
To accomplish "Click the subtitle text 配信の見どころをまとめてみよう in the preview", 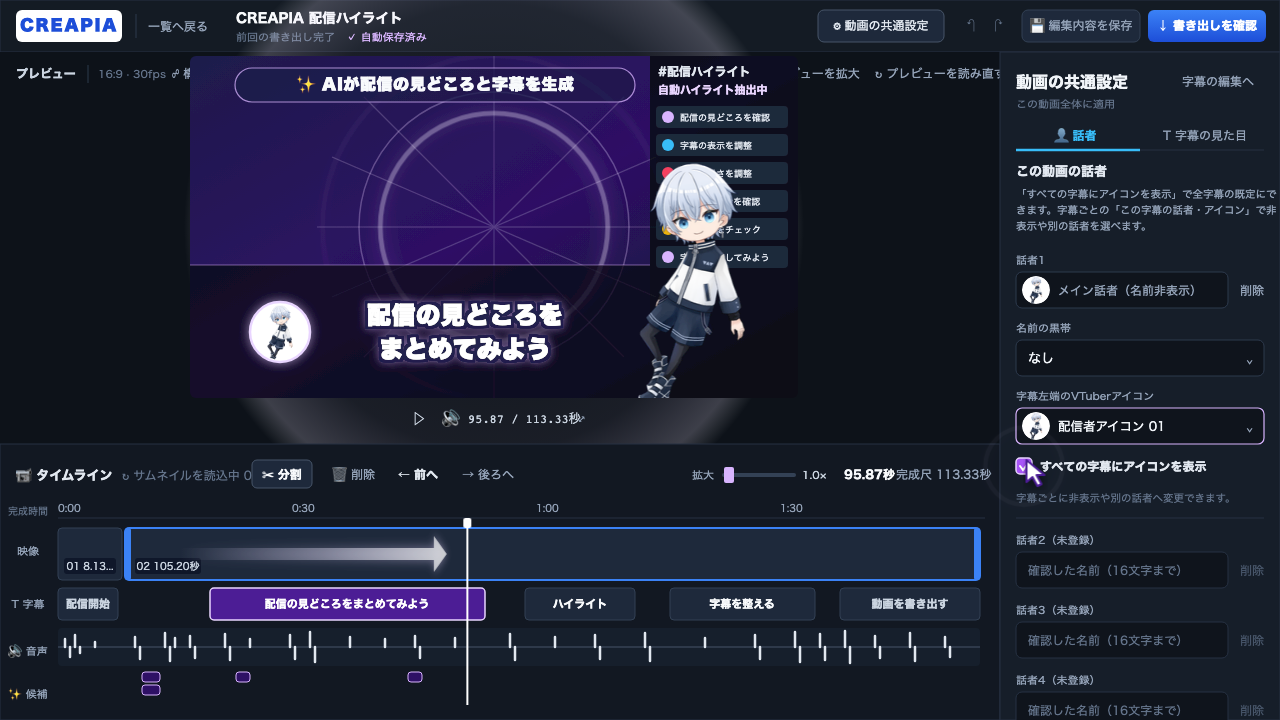I will [x=465, y=332].
